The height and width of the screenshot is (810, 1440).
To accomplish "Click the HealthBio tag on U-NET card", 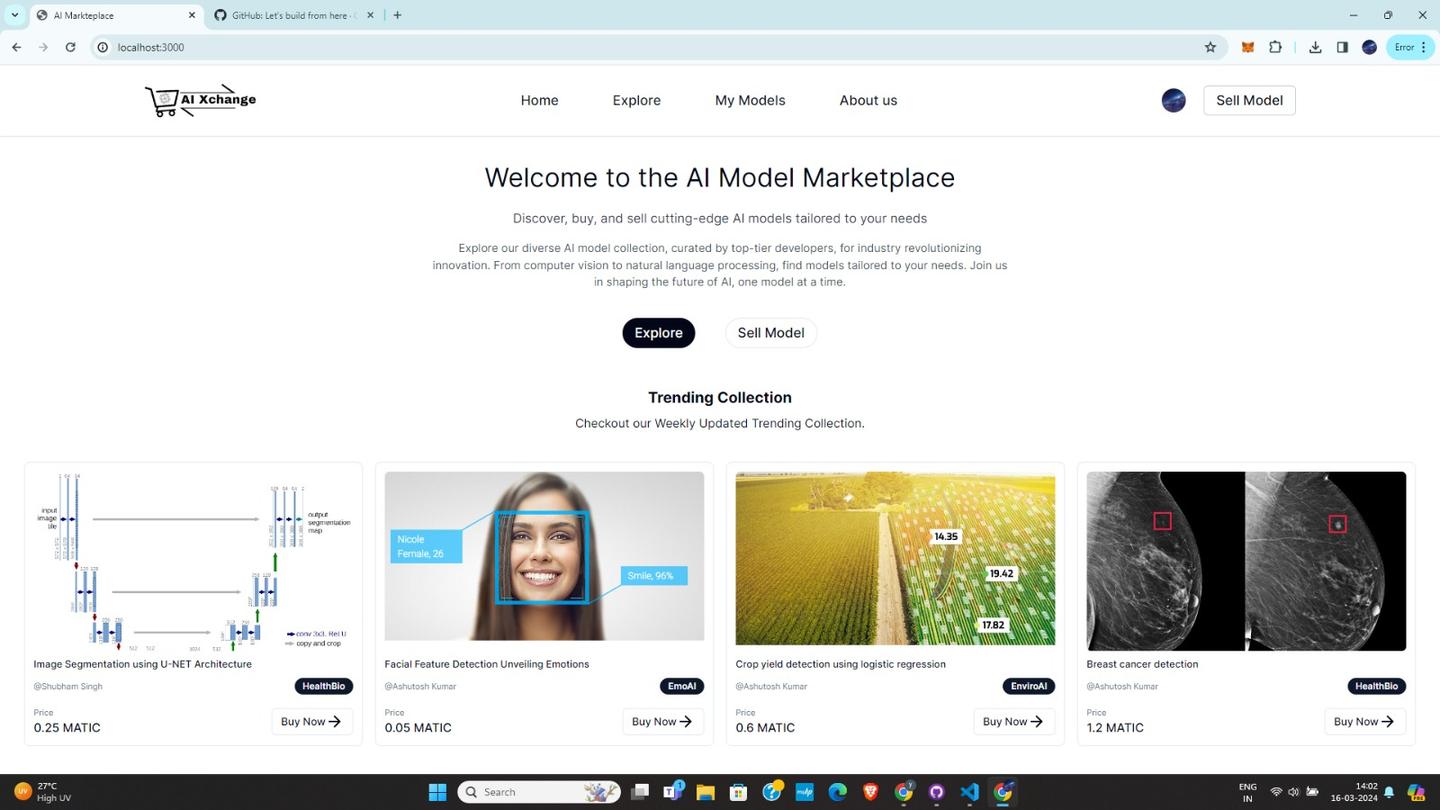I will 323,686.
